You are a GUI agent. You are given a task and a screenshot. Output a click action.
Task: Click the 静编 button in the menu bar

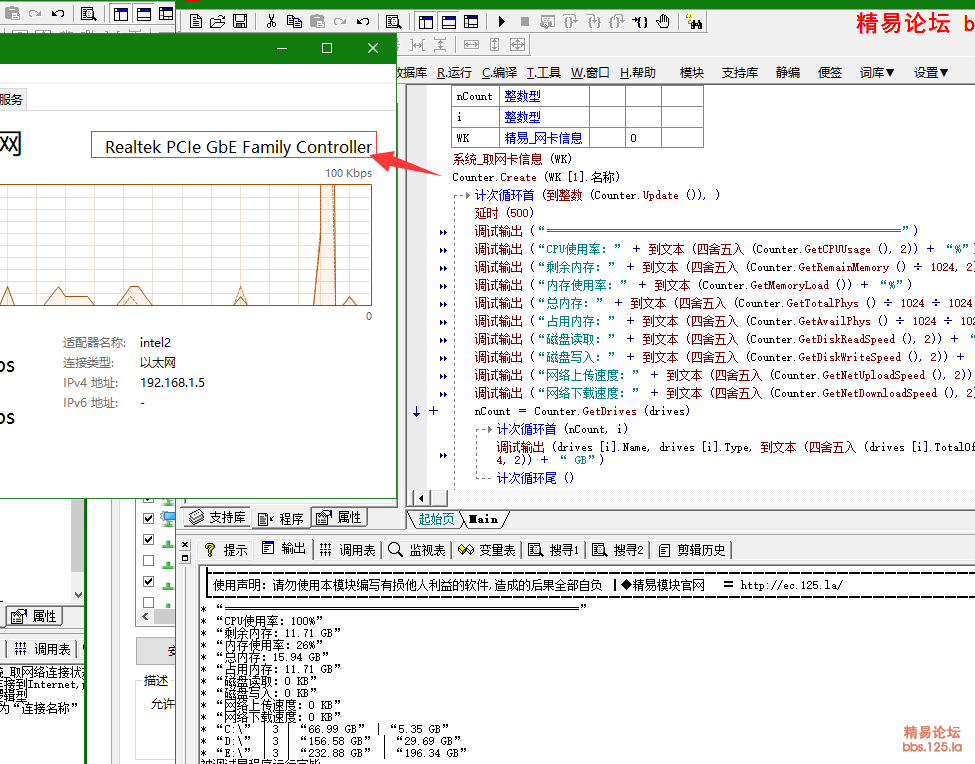[x=787, y=72]
